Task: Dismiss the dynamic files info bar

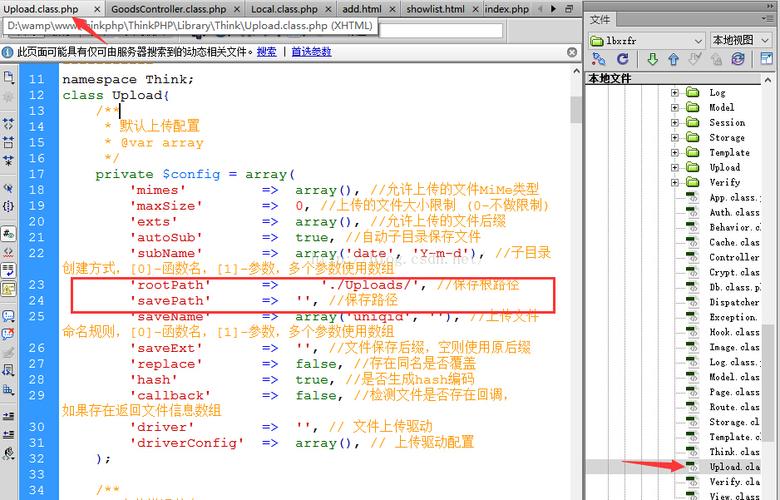Action: pyautogui.click(x=572, y=52)
